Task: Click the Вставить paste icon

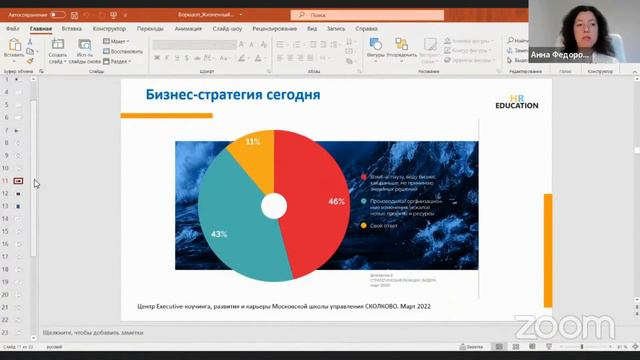Action: pos(14,44)
